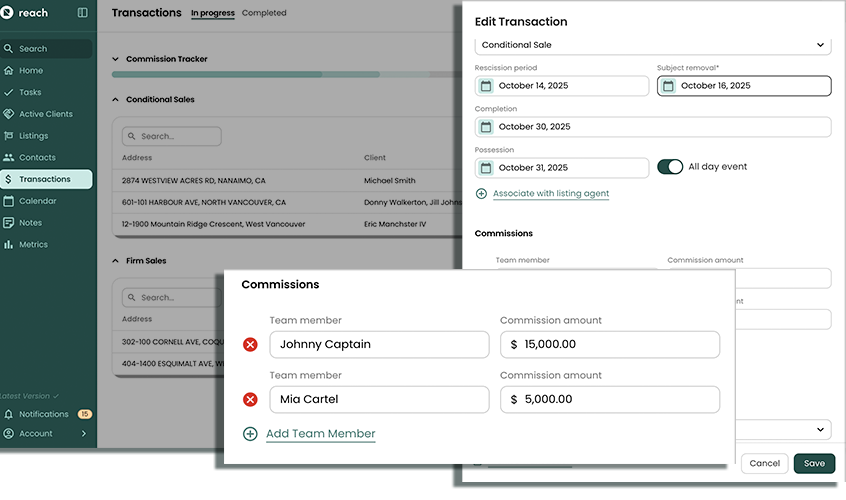
Task: Collapse the Conditional Sales section
Action: click(x=115, y=100)
